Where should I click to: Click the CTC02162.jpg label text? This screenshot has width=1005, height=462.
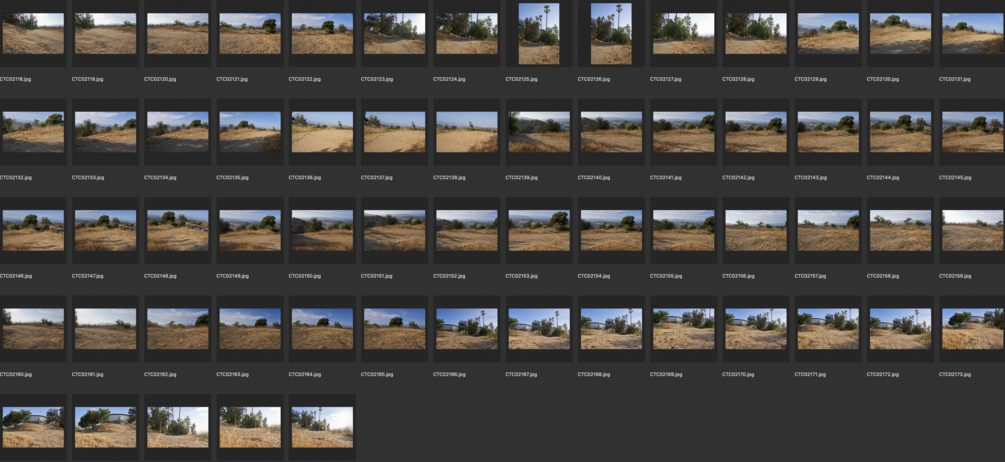click(160, 374)
